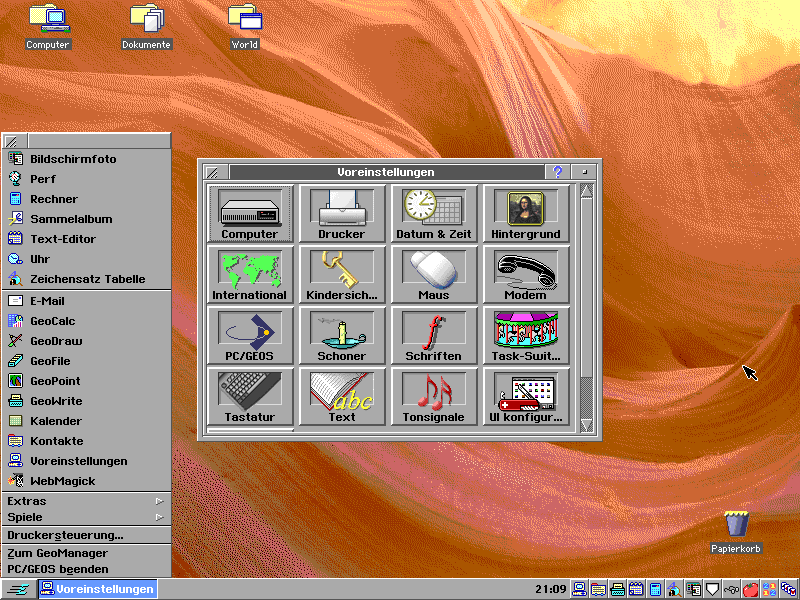Screen dimensions: 800x600
Task: Open Kontakte from the menu
Action: [x=86, y=441]
